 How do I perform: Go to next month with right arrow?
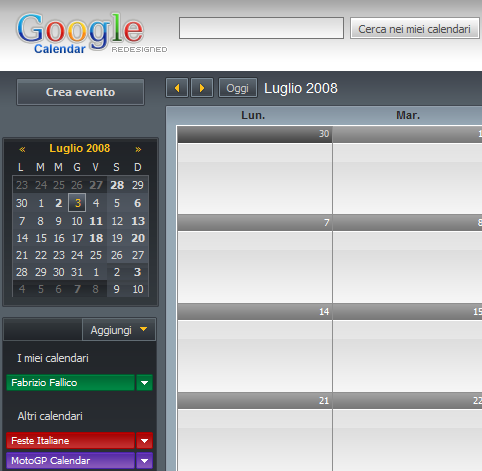202,88
